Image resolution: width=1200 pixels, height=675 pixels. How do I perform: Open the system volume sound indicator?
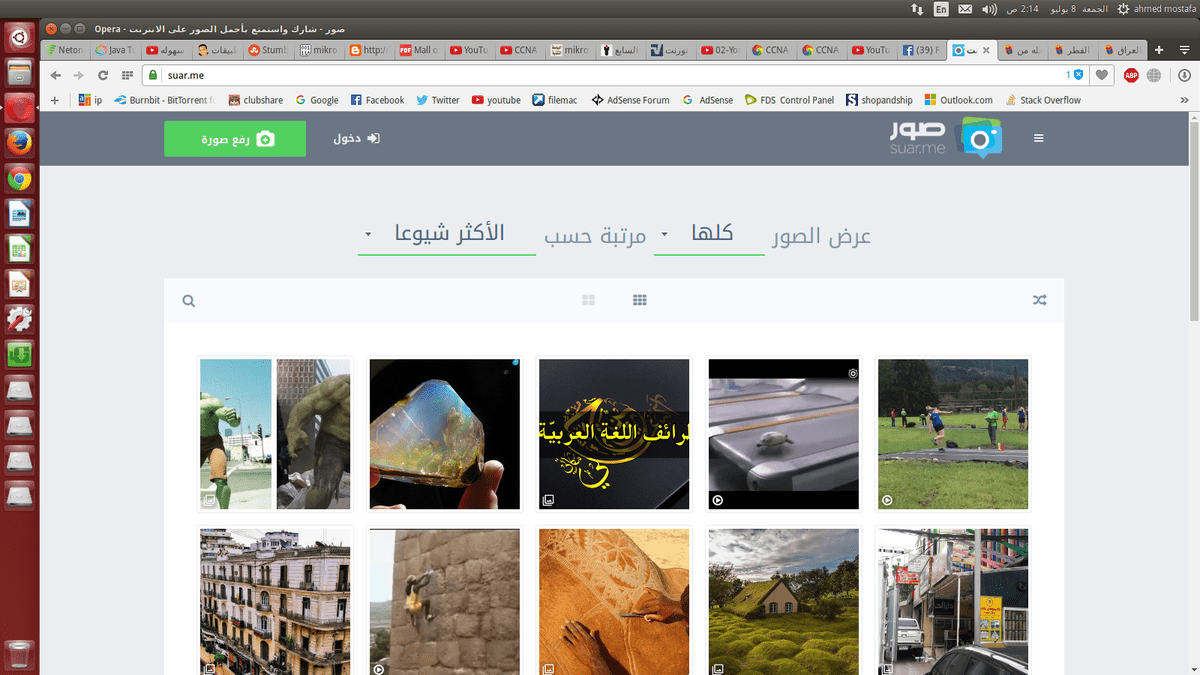point(989,9)
